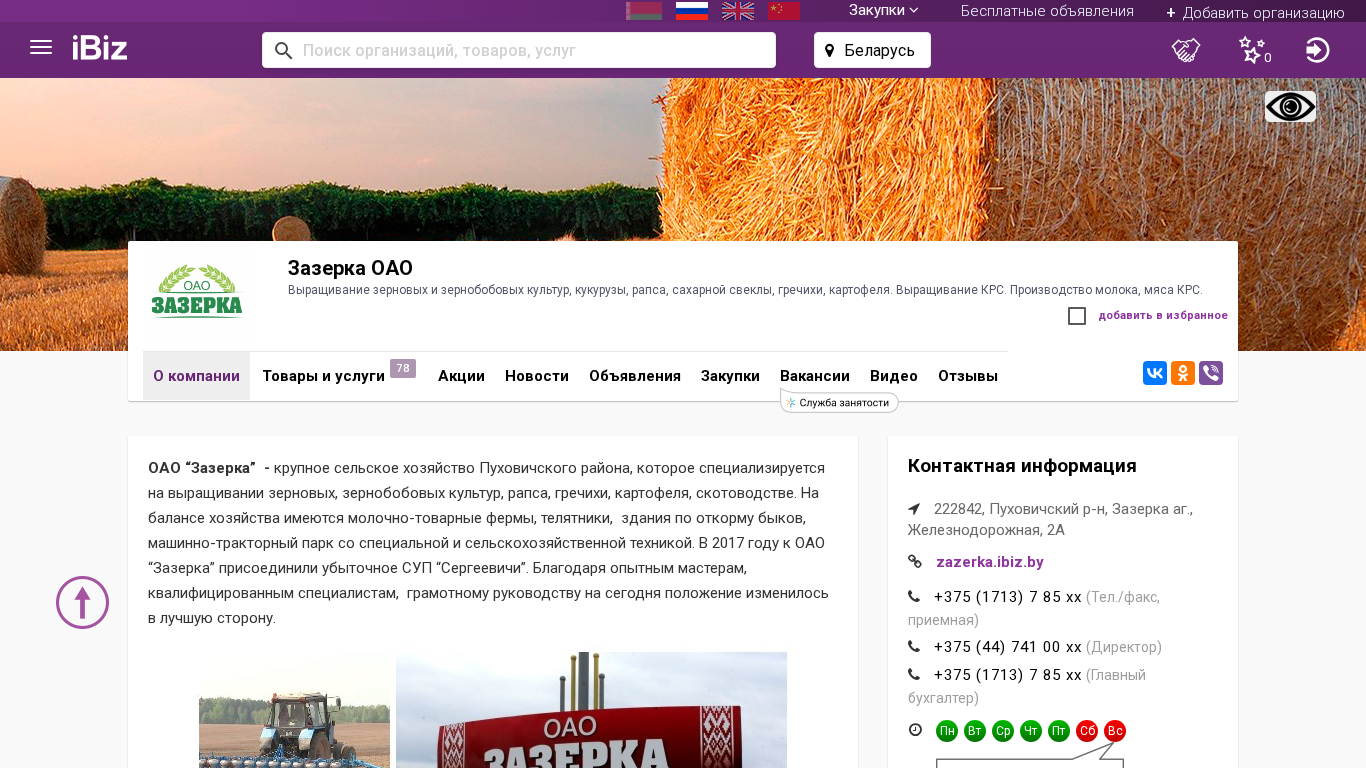Check the добавить в избранное checkbox
1366x768 pixels.
click(1077, 316)
